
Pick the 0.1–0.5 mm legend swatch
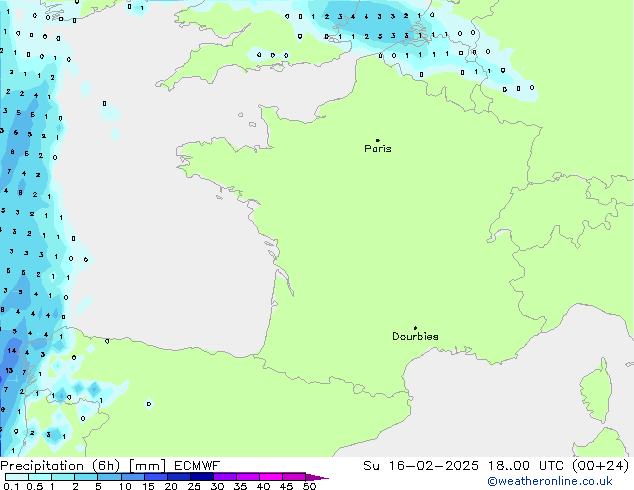coord(17,477)
